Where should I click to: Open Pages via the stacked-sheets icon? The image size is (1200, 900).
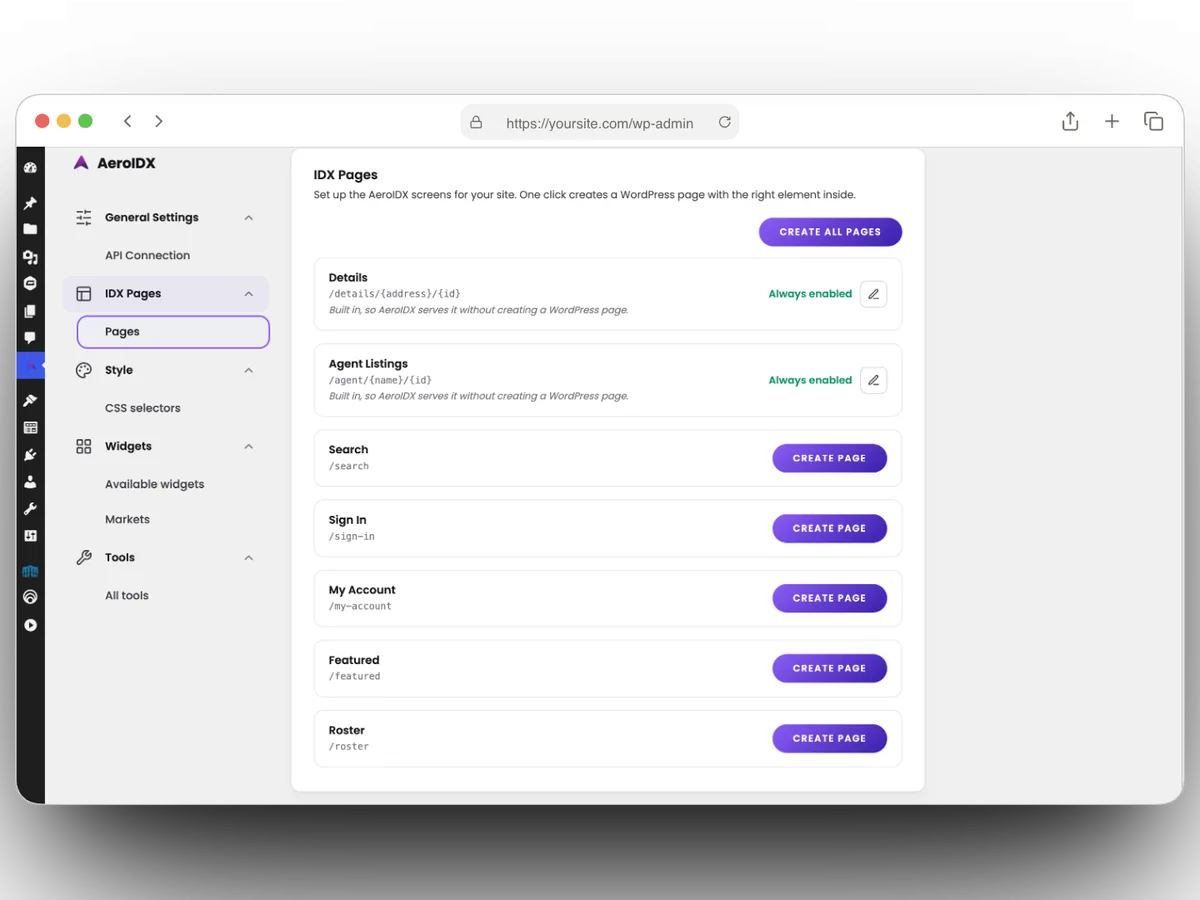(30, 311)
